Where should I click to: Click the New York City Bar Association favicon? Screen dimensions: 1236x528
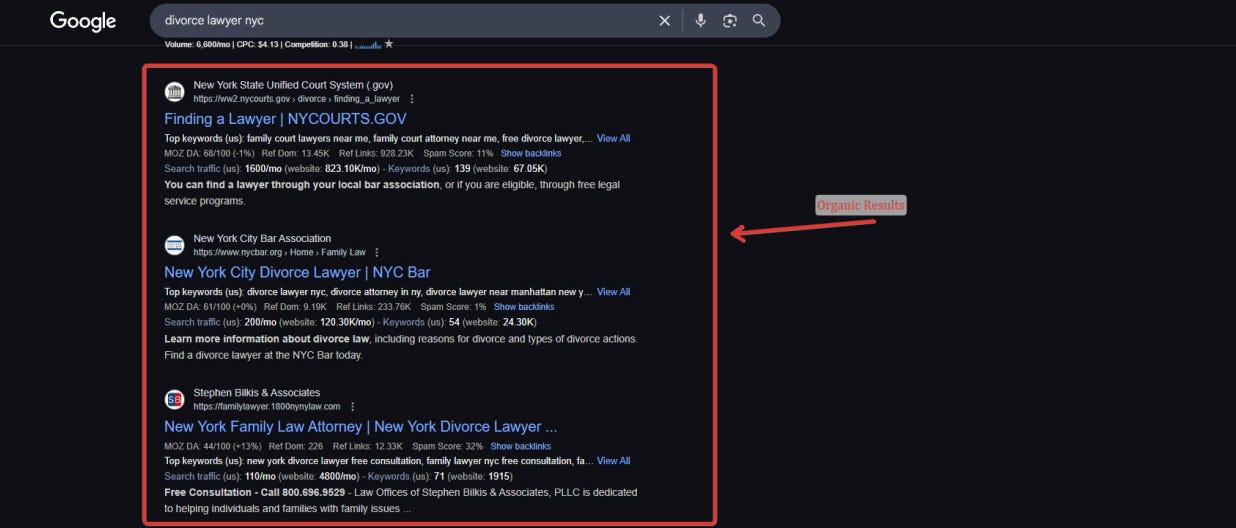(x=175, y=245)
